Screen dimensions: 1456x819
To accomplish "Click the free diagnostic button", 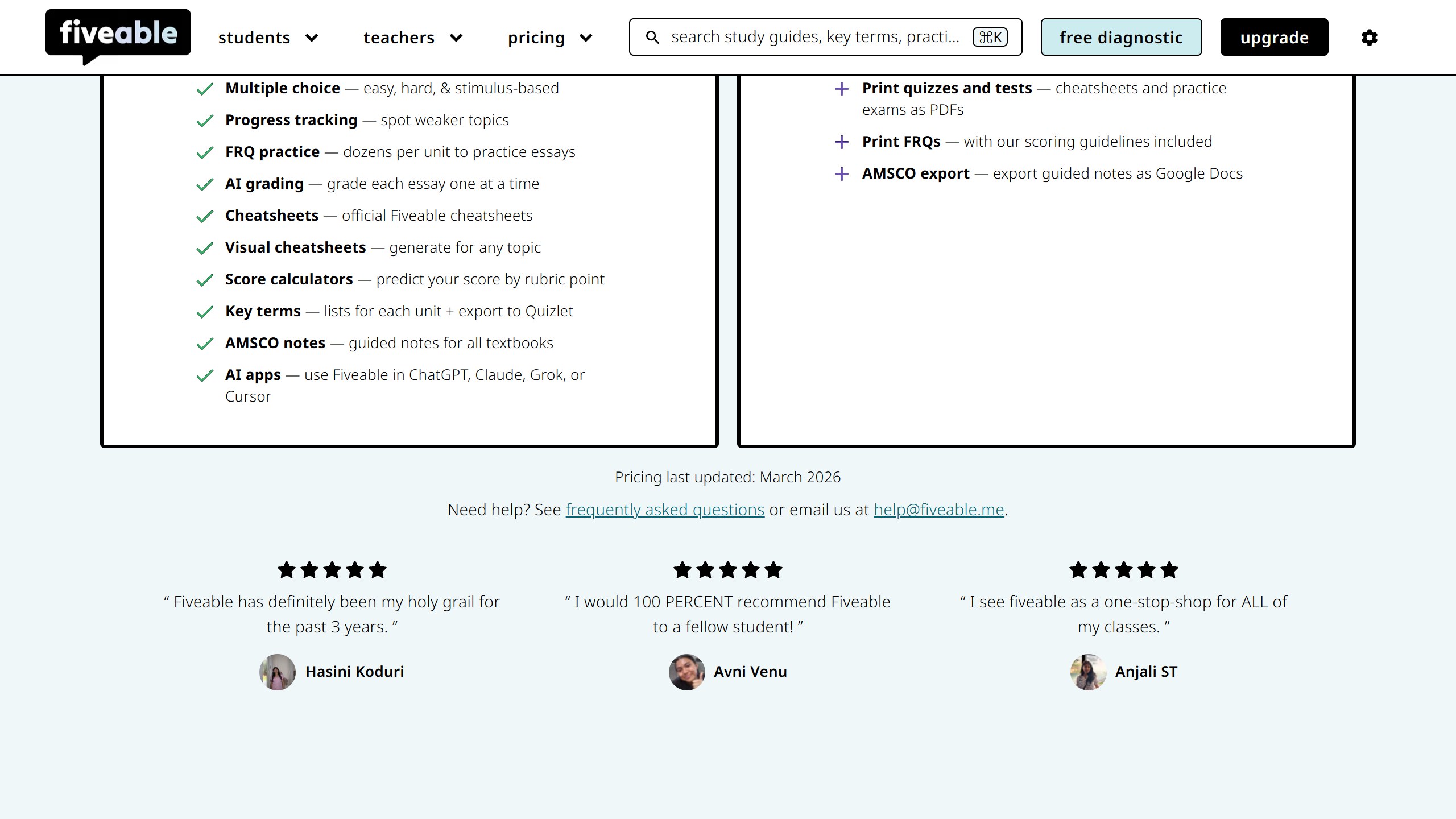I will (x=1122, y=37).
